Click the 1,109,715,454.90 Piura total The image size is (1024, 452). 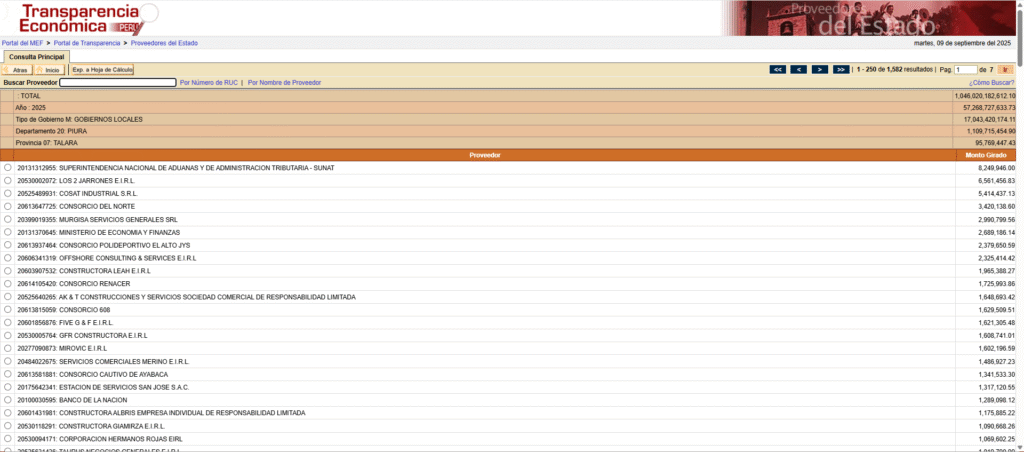(x=991, y=131)
